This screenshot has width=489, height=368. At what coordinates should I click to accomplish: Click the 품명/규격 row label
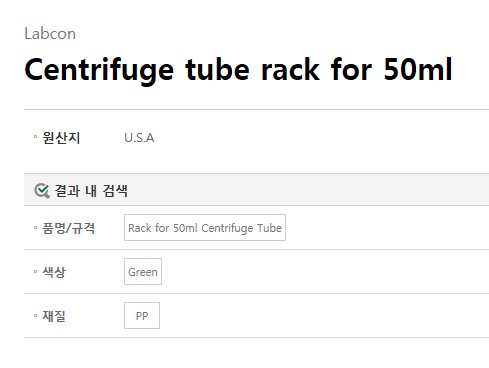click(68, 228)
